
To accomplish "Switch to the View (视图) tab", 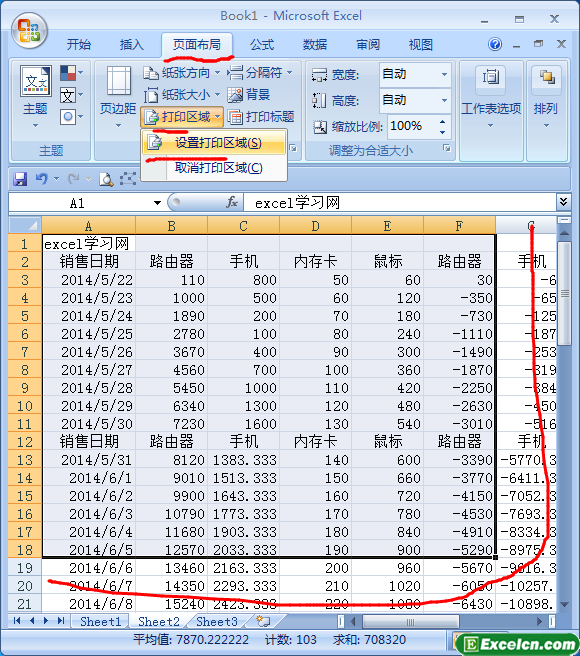I will 421,44.
